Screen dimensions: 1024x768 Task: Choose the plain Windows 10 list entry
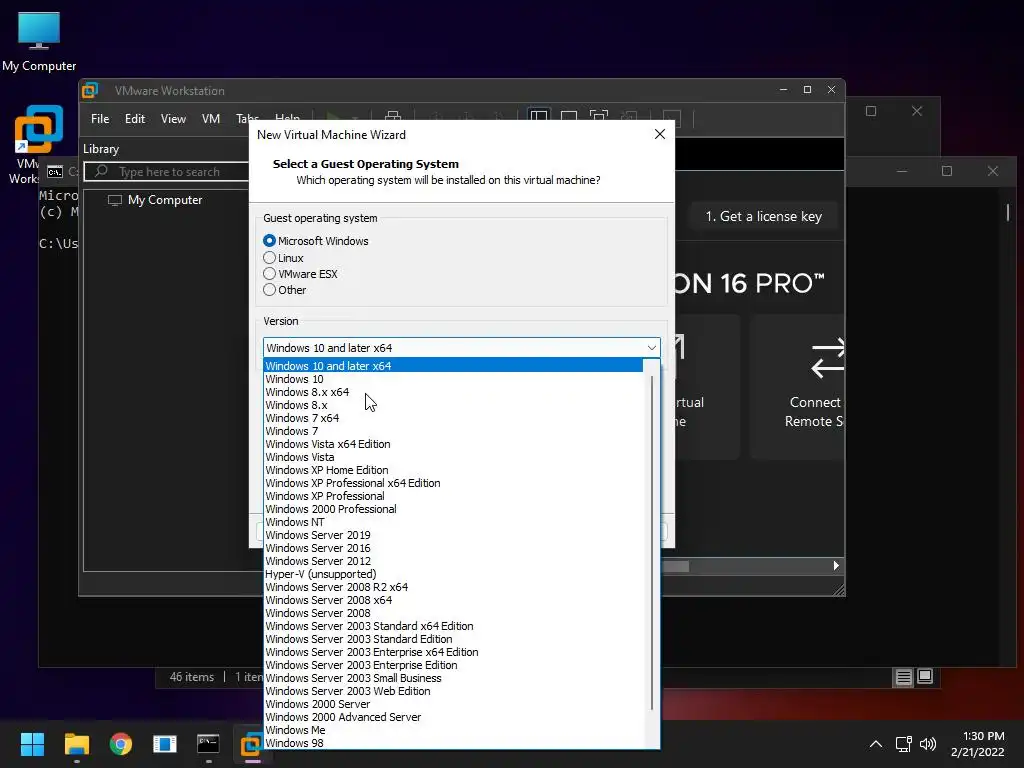tap(453, 379)
